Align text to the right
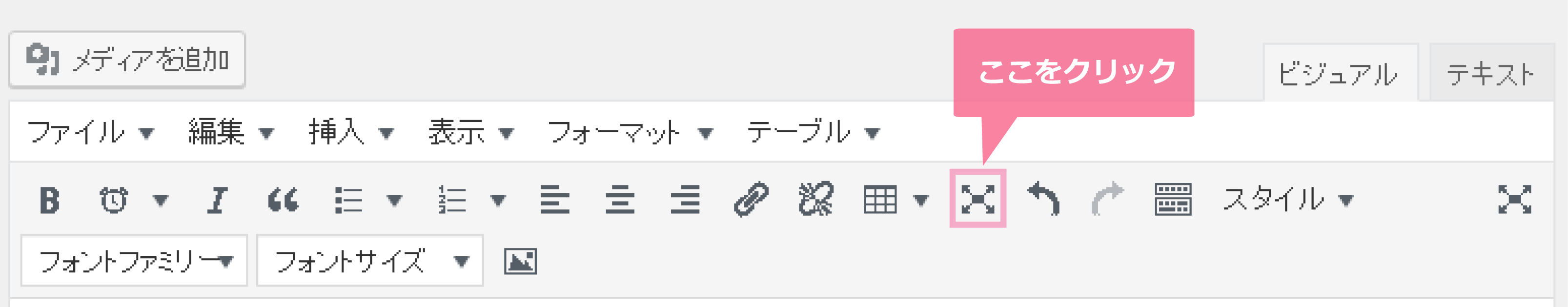Viewport: 1568px width, 307px height. (x=685, y=199)
